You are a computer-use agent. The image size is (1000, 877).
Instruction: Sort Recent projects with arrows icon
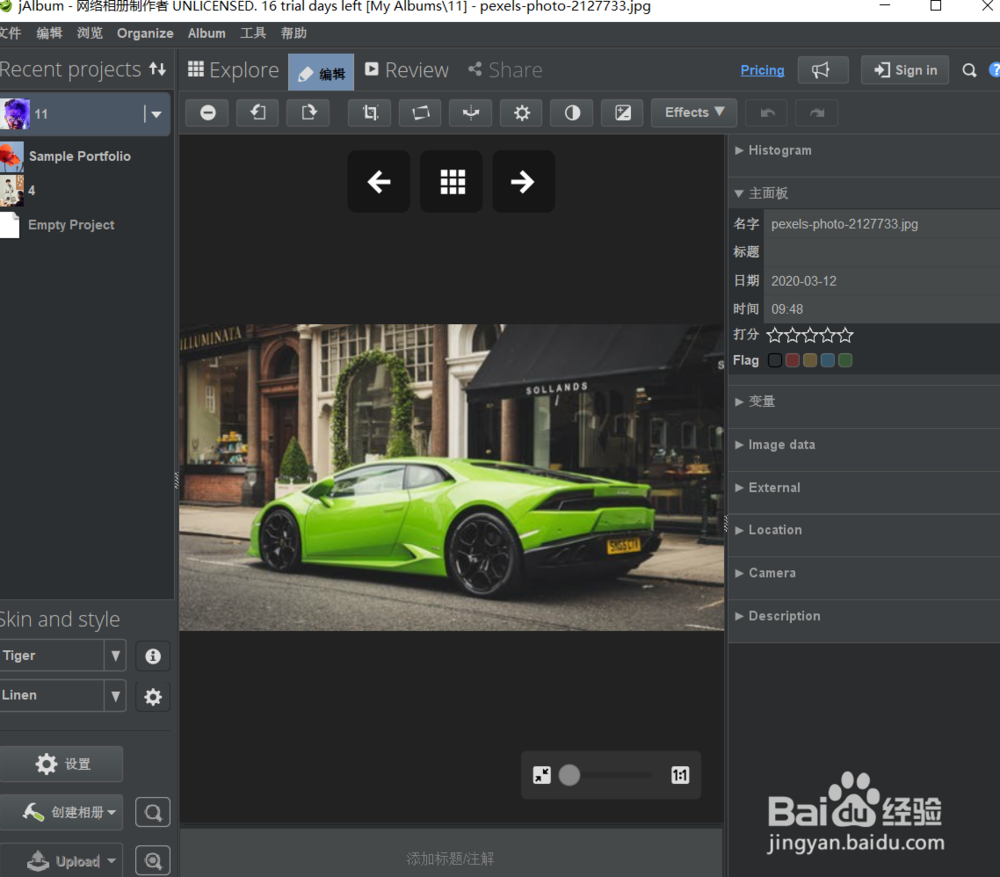pyautogui.click(x=158, y=69)
